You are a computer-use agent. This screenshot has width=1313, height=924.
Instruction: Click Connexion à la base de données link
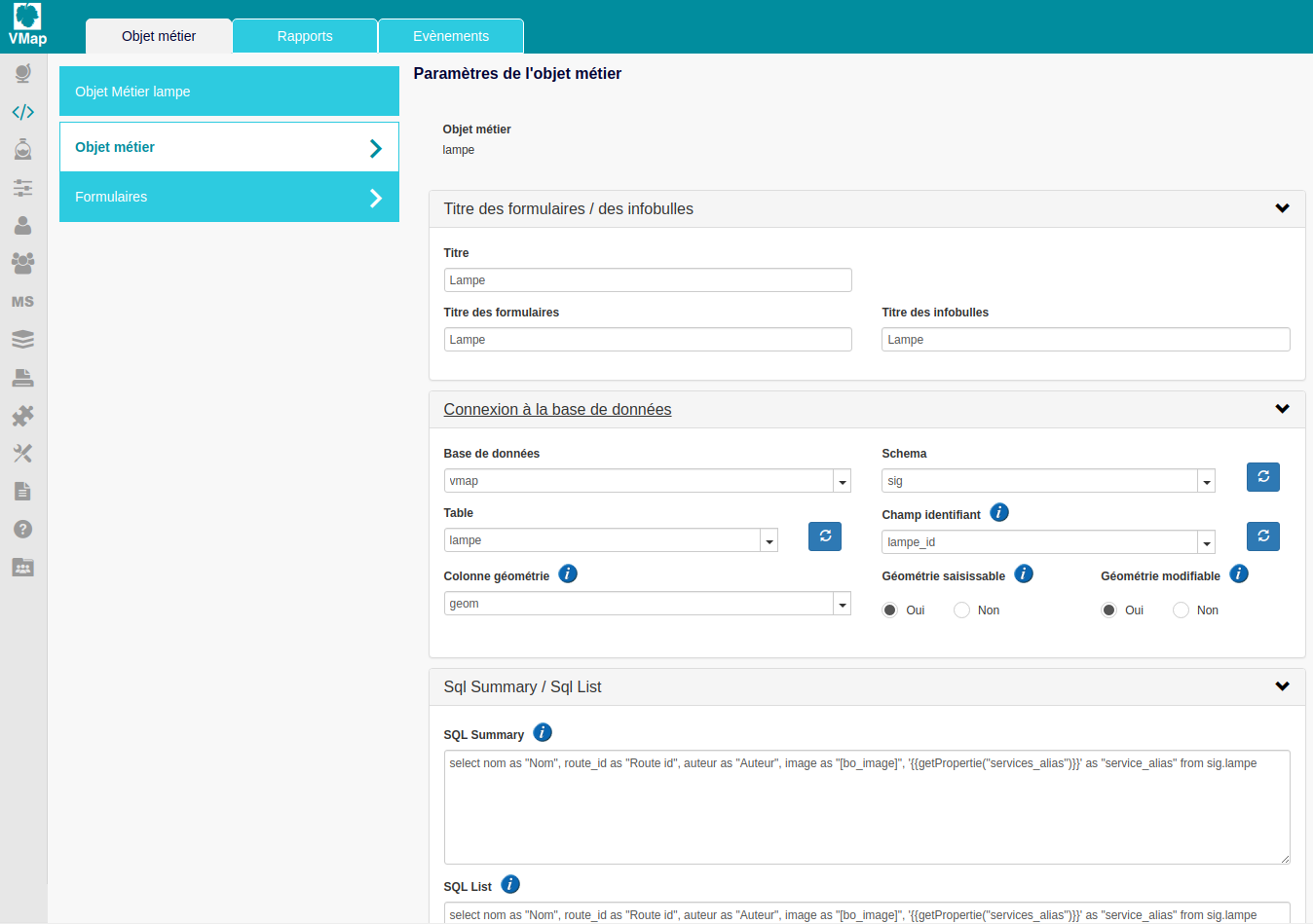point(557,409)
